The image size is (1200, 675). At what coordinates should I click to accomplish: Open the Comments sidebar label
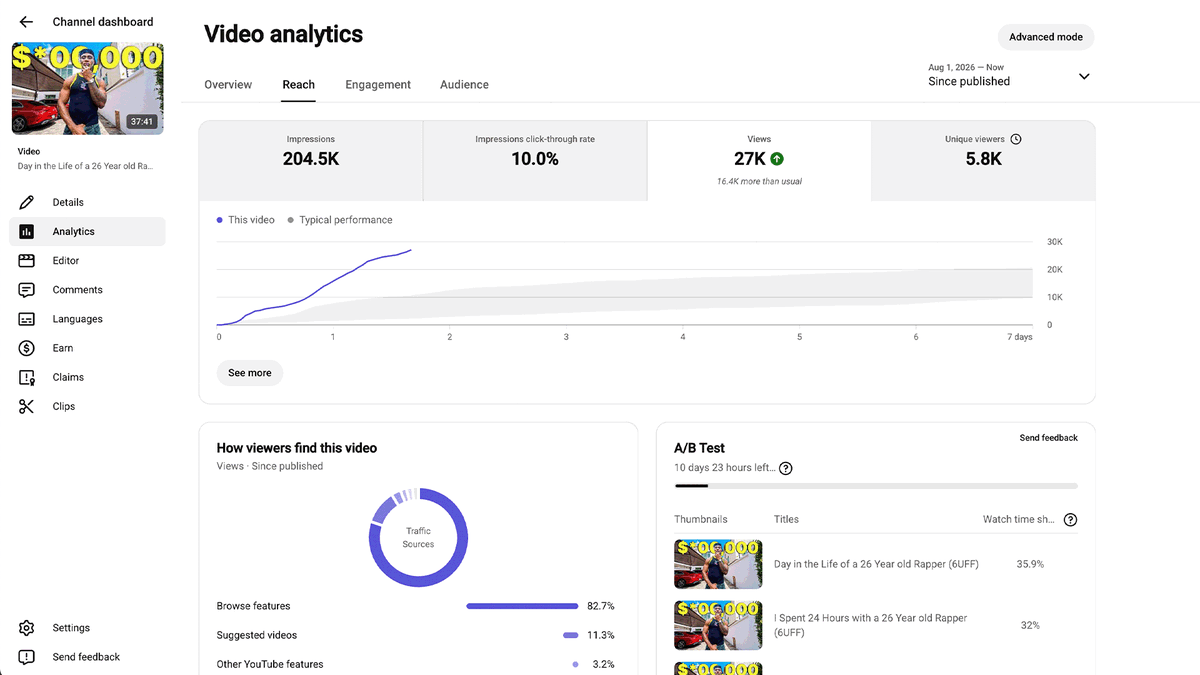[x=78, y=290]
